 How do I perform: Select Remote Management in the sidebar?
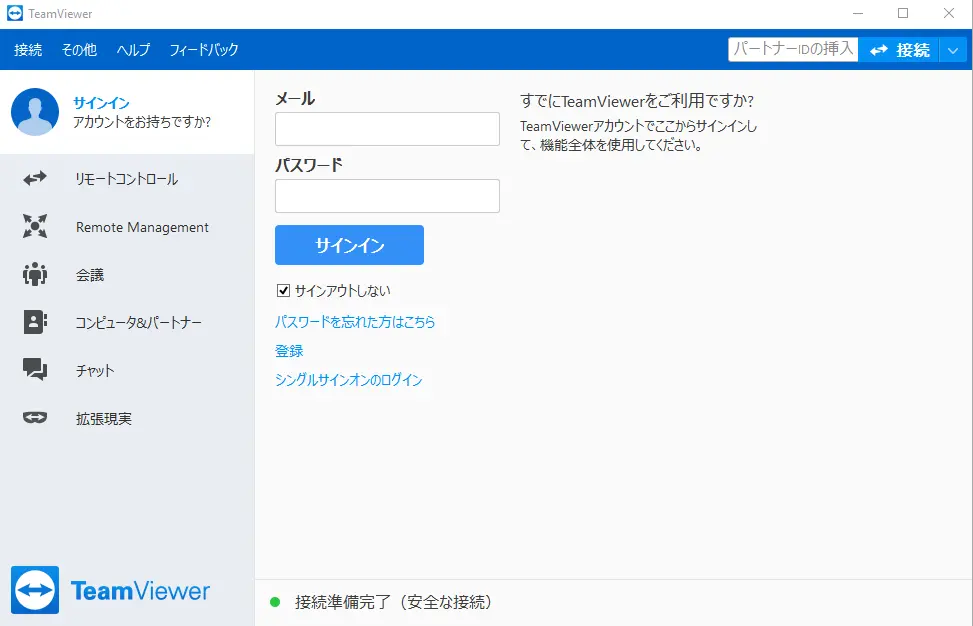[127, 227]
